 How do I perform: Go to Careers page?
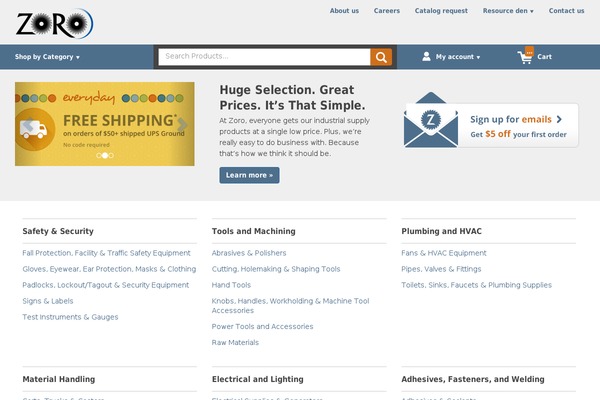(387, 11)
